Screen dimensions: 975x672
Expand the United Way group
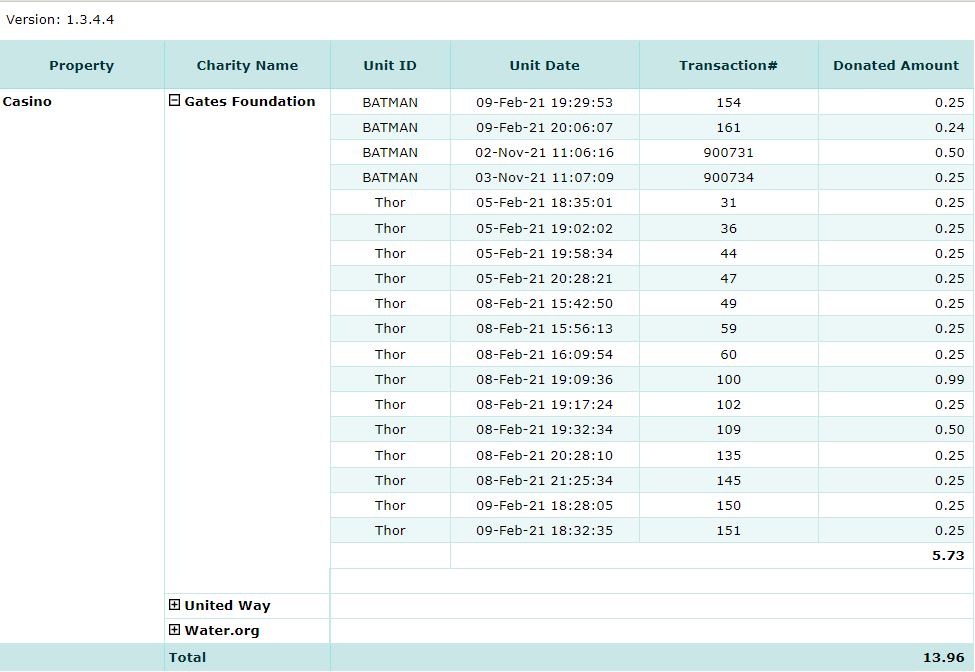[175, 605]
